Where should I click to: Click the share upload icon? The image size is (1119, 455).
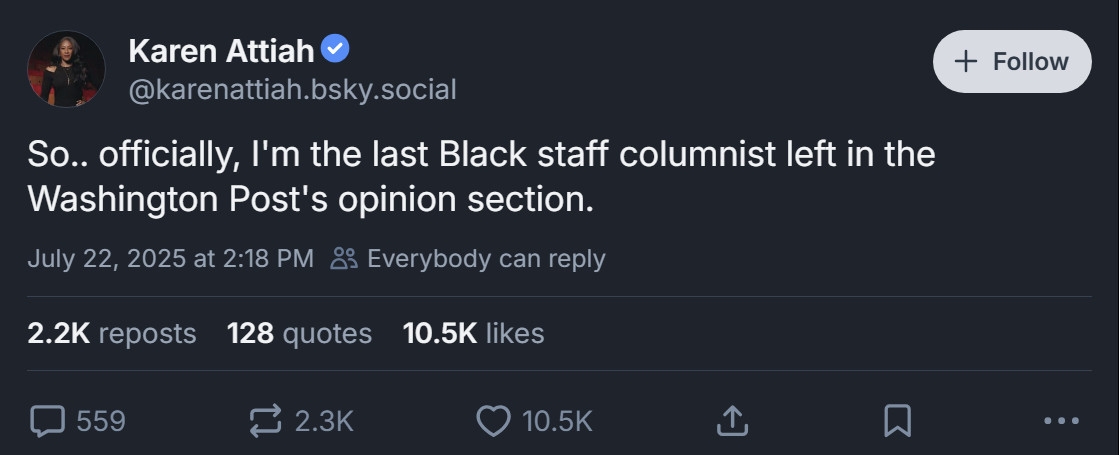tap(732, 421)
